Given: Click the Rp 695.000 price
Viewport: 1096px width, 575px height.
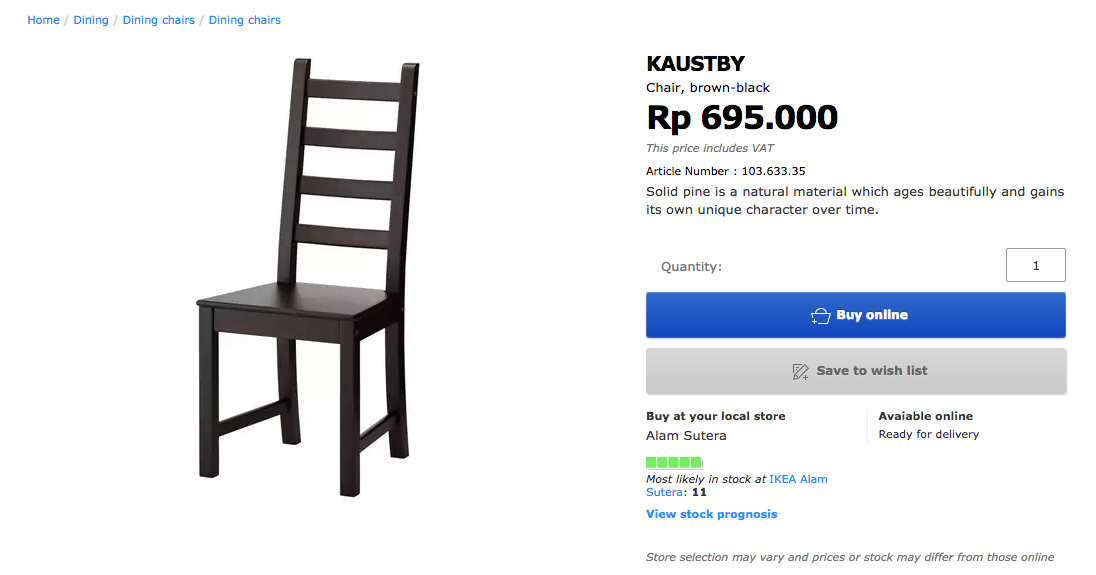Looking at the screenshot, I should (x=742, y=117).
